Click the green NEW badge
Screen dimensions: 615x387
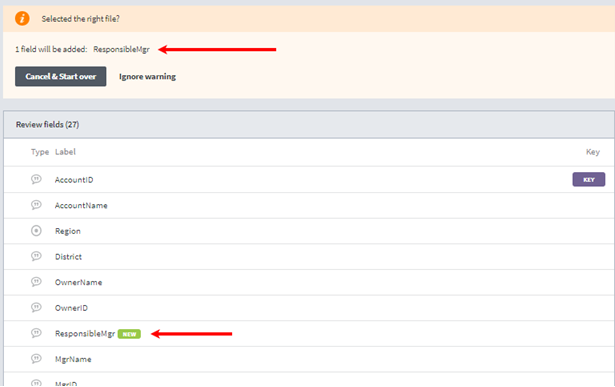click(x=129, y=334)
